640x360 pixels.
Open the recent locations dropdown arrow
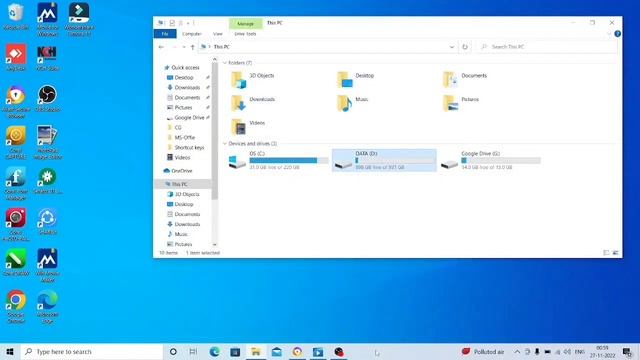184,47
